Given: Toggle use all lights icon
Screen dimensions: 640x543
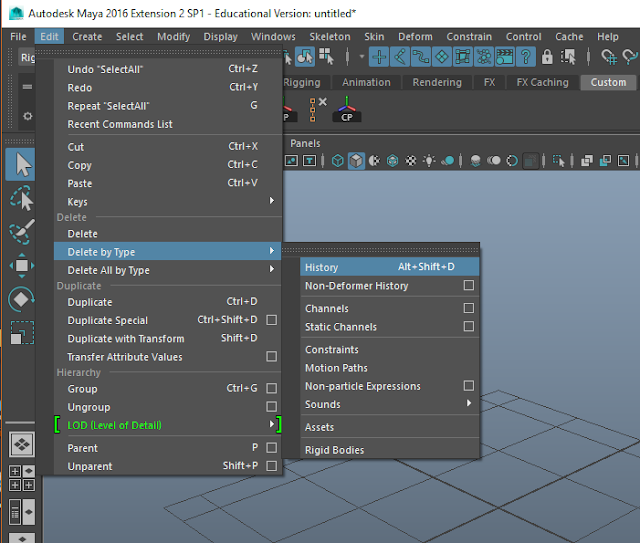Looking at the screenshot, I should tap(429, 160).
